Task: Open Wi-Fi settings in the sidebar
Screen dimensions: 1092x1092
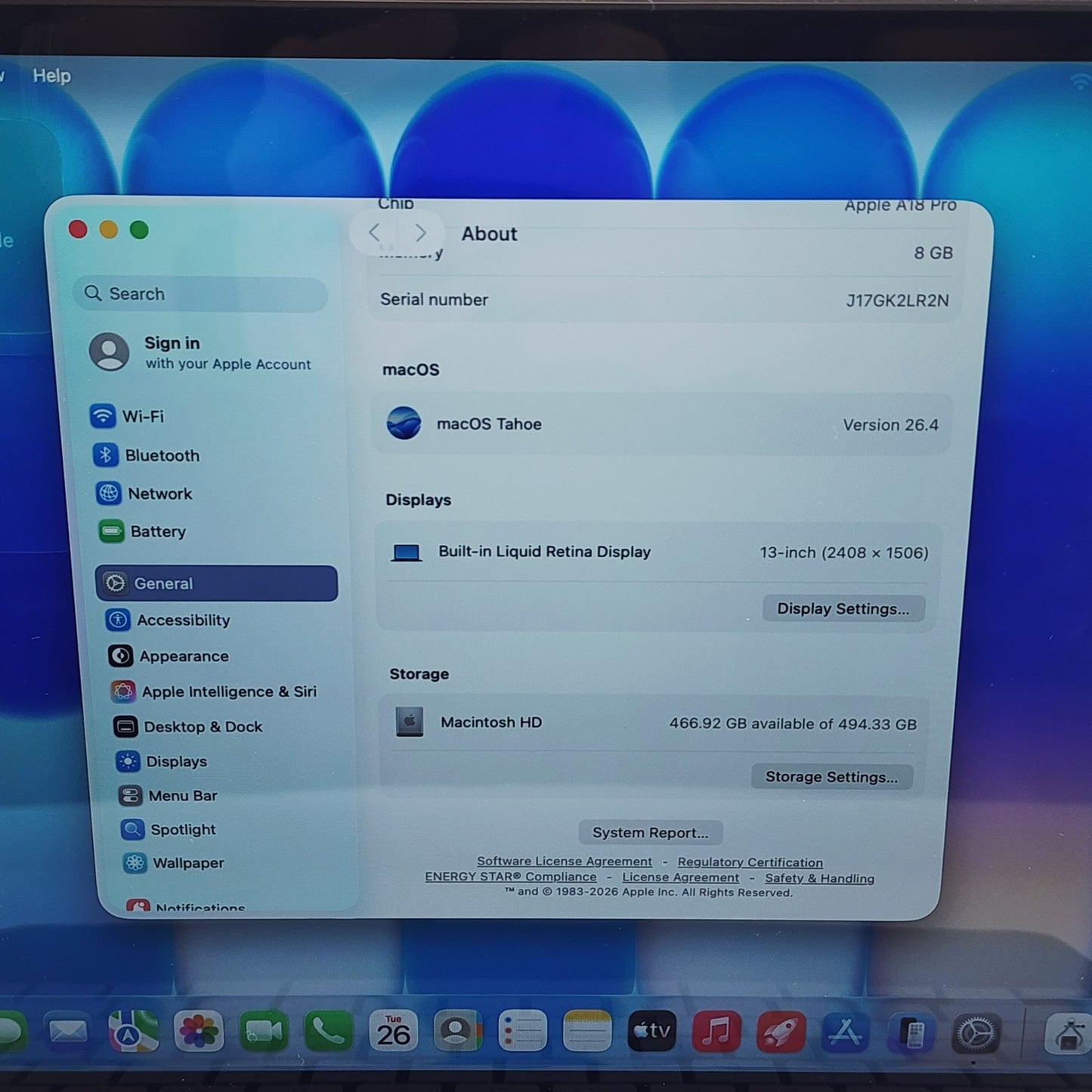Action: click(127, 416)
